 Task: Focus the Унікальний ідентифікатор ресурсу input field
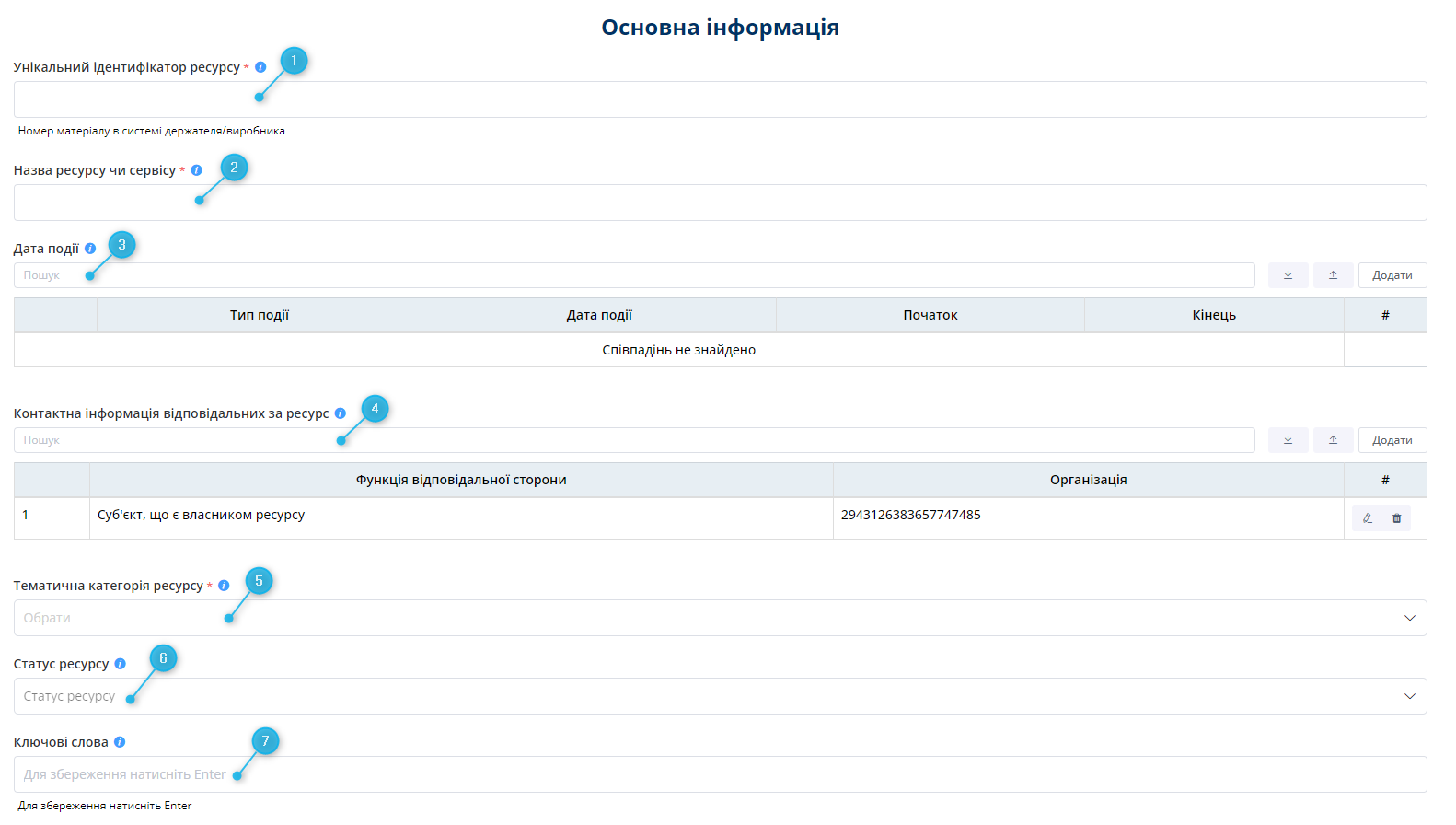click(x=720, y=99)
